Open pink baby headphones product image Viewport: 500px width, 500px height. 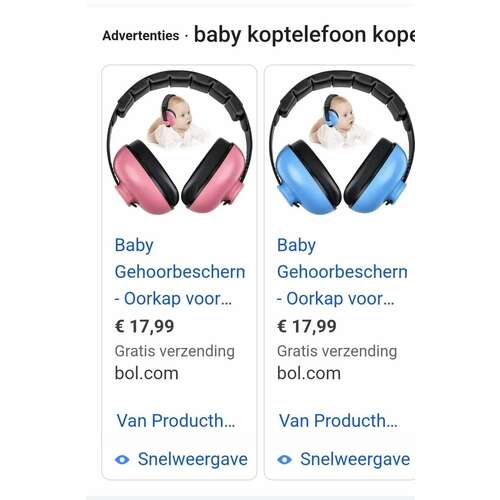click(179, 142)
